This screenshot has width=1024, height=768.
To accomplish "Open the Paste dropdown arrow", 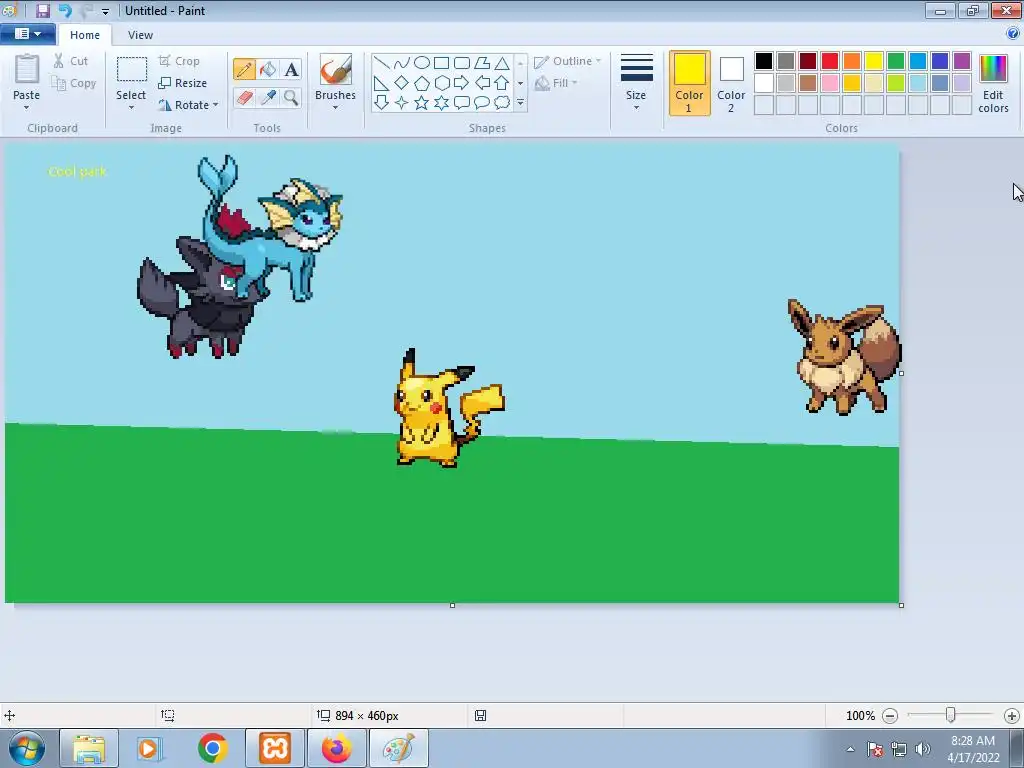I will tap(26, 108).
